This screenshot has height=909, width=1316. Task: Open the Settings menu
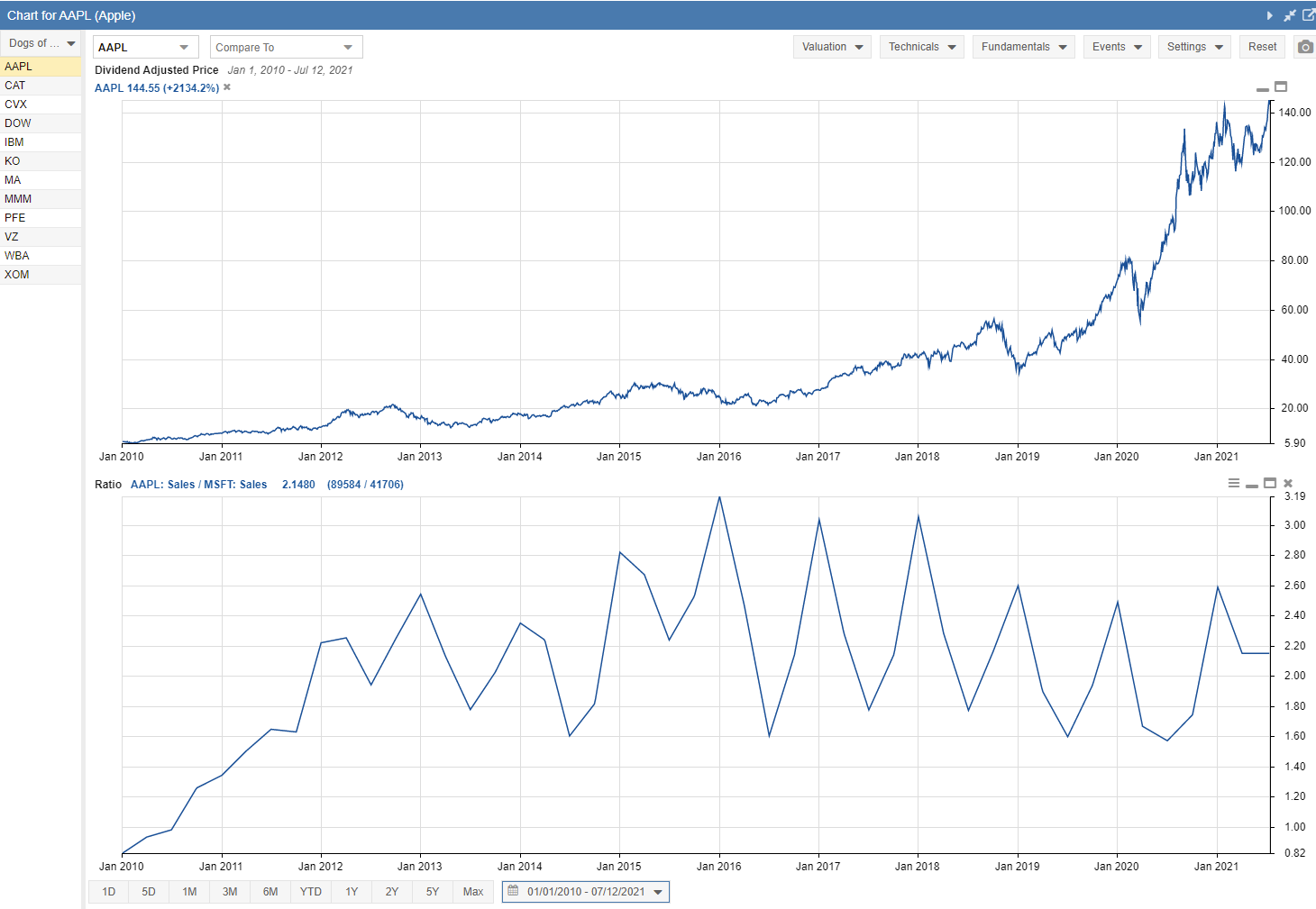tap(1194, 47)
